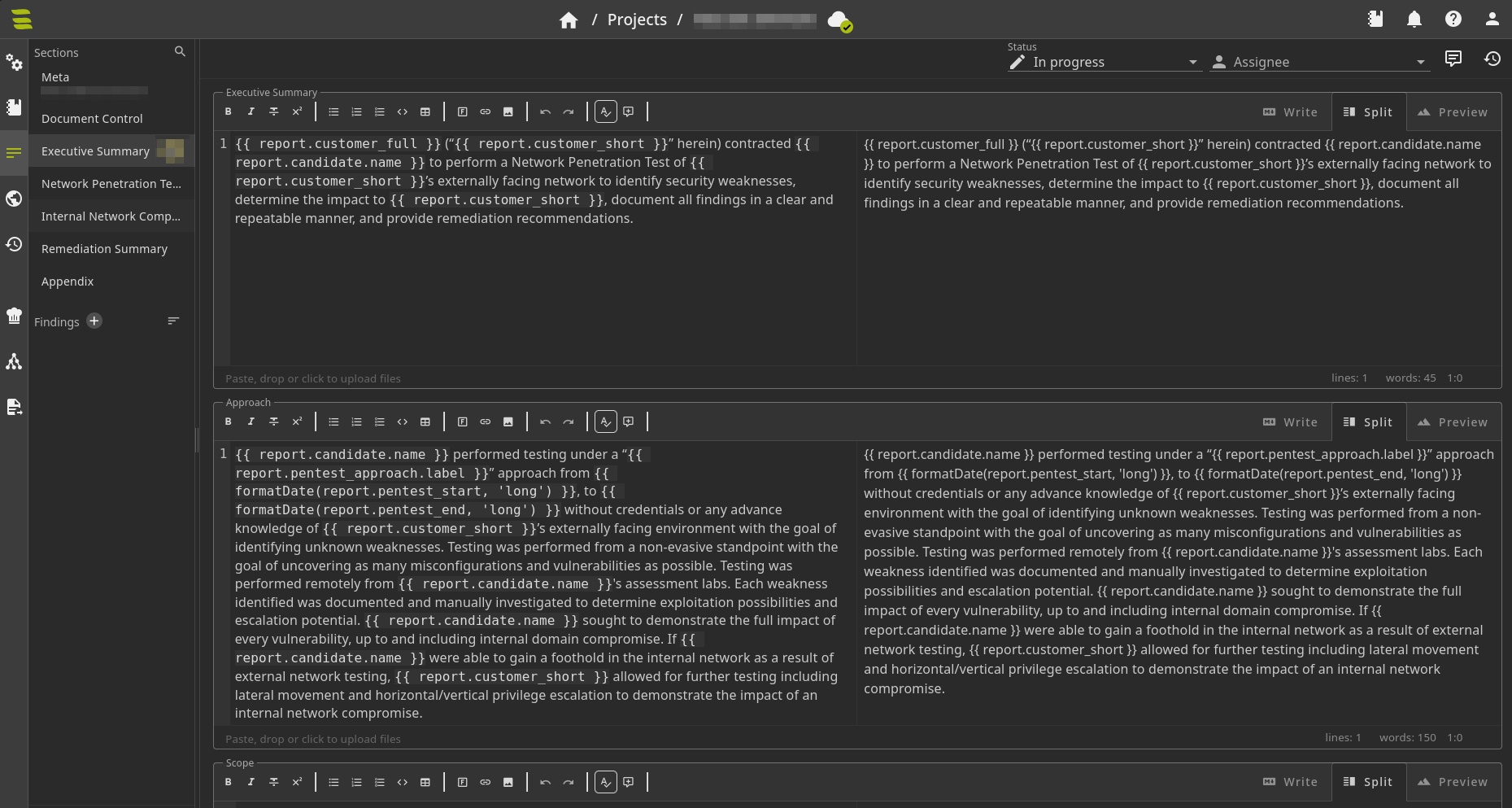
Task: Open user account menu
Action: [x=1492, y=19]
